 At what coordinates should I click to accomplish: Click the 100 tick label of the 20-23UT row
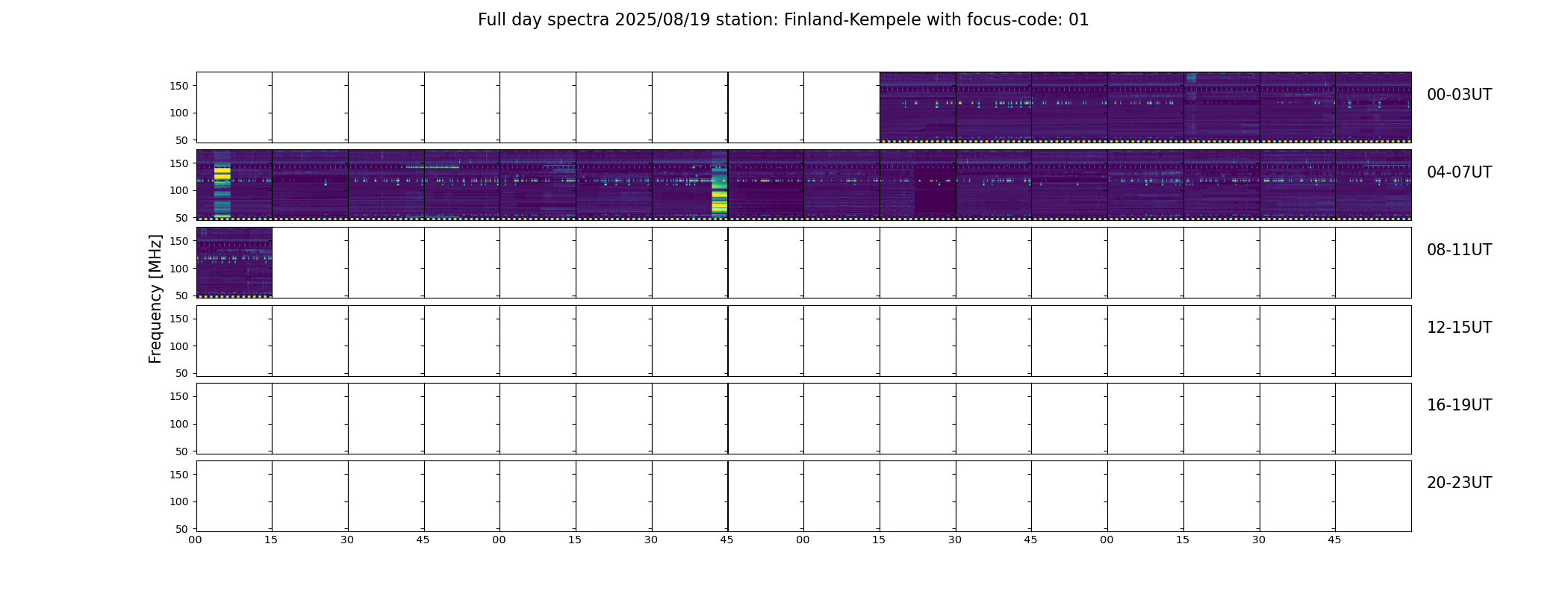click(x=179, y=501)
